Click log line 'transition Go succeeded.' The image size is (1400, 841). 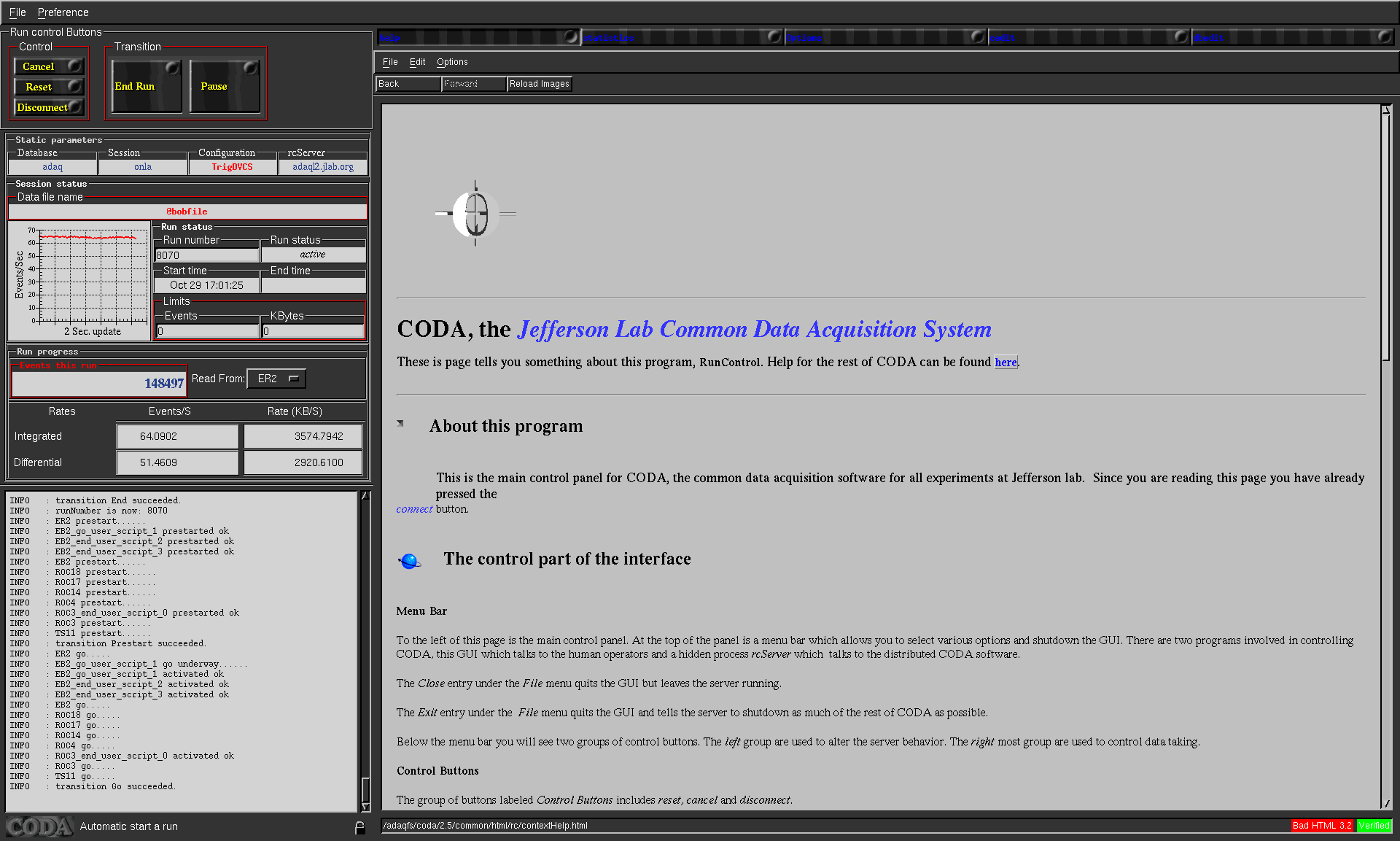tap(115, 786)
